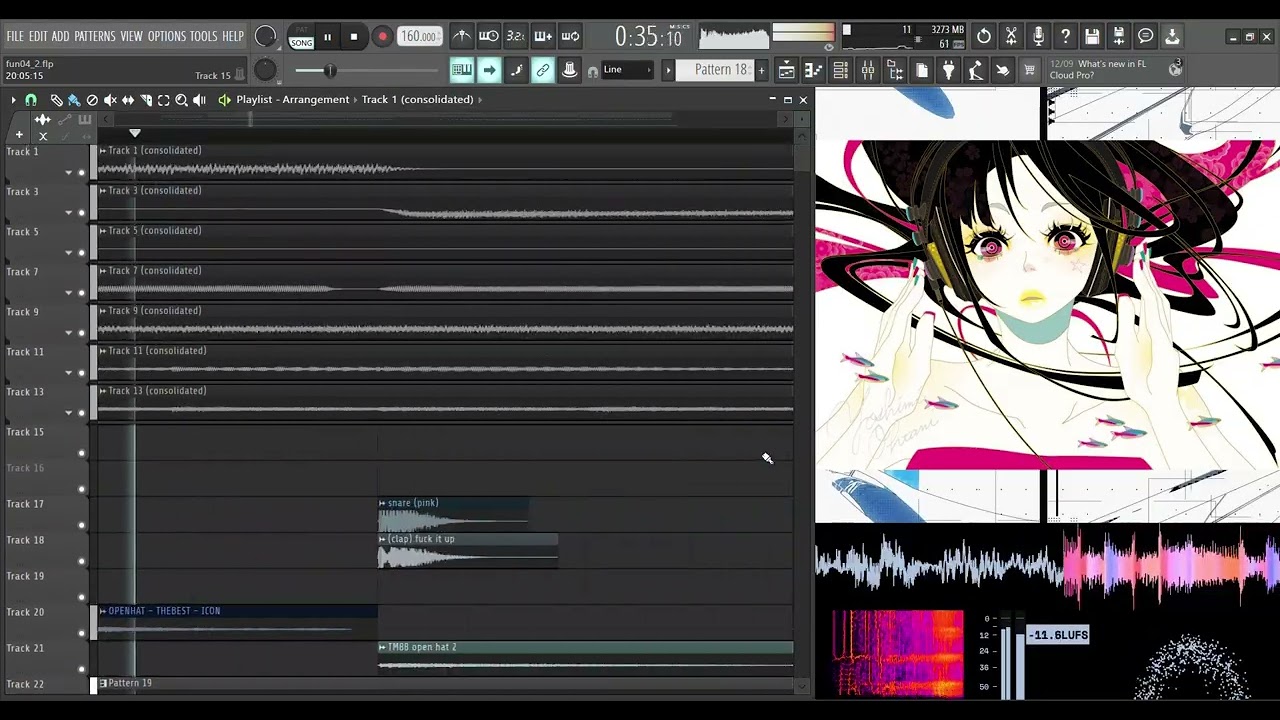Image resolution: width=1280 pixels, height=720 pixels.
Task: Select the Playback speaker tool in Playlist
Action: point(200,100)
